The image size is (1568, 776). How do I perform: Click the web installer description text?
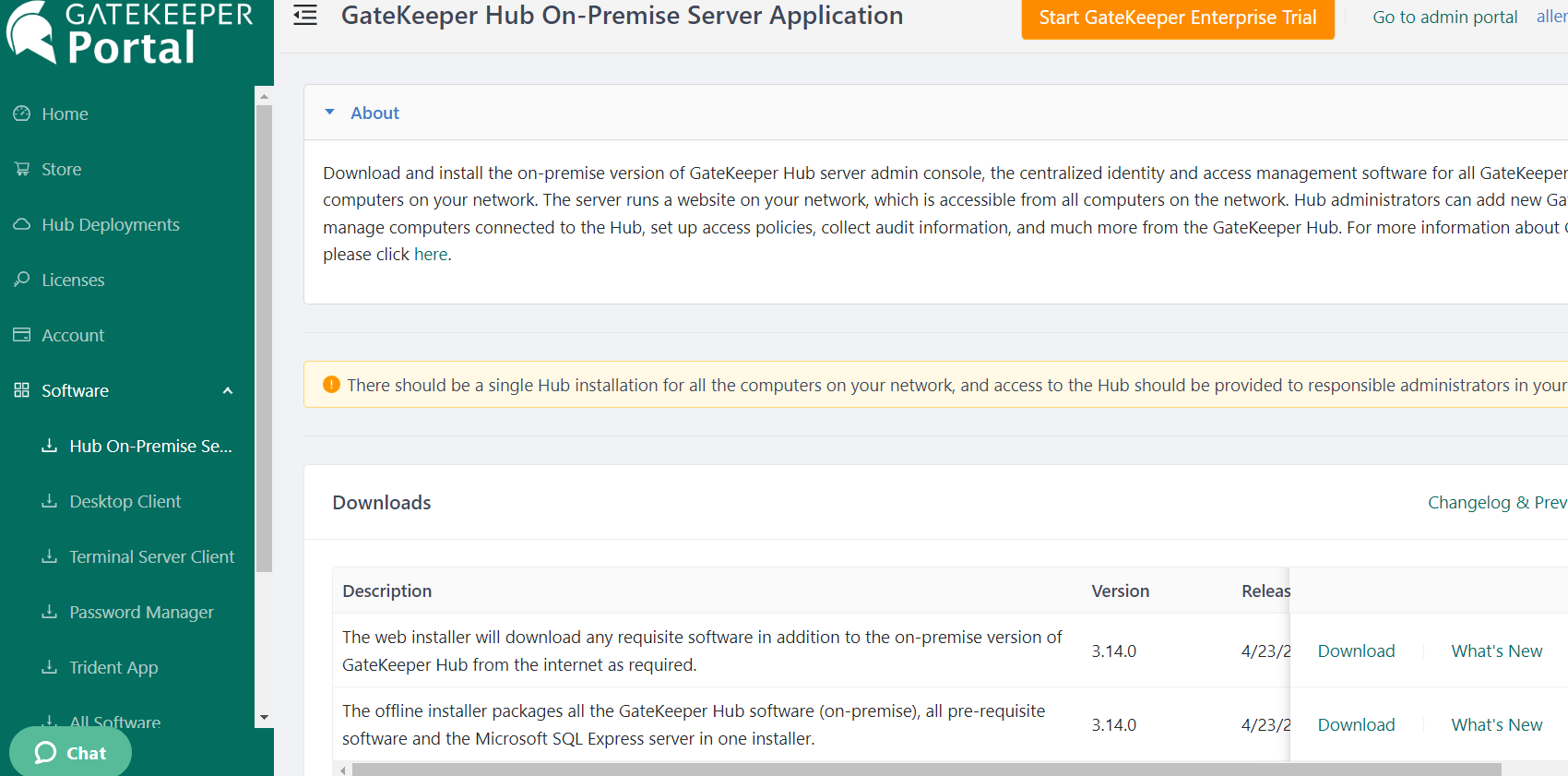coord(702,651)
